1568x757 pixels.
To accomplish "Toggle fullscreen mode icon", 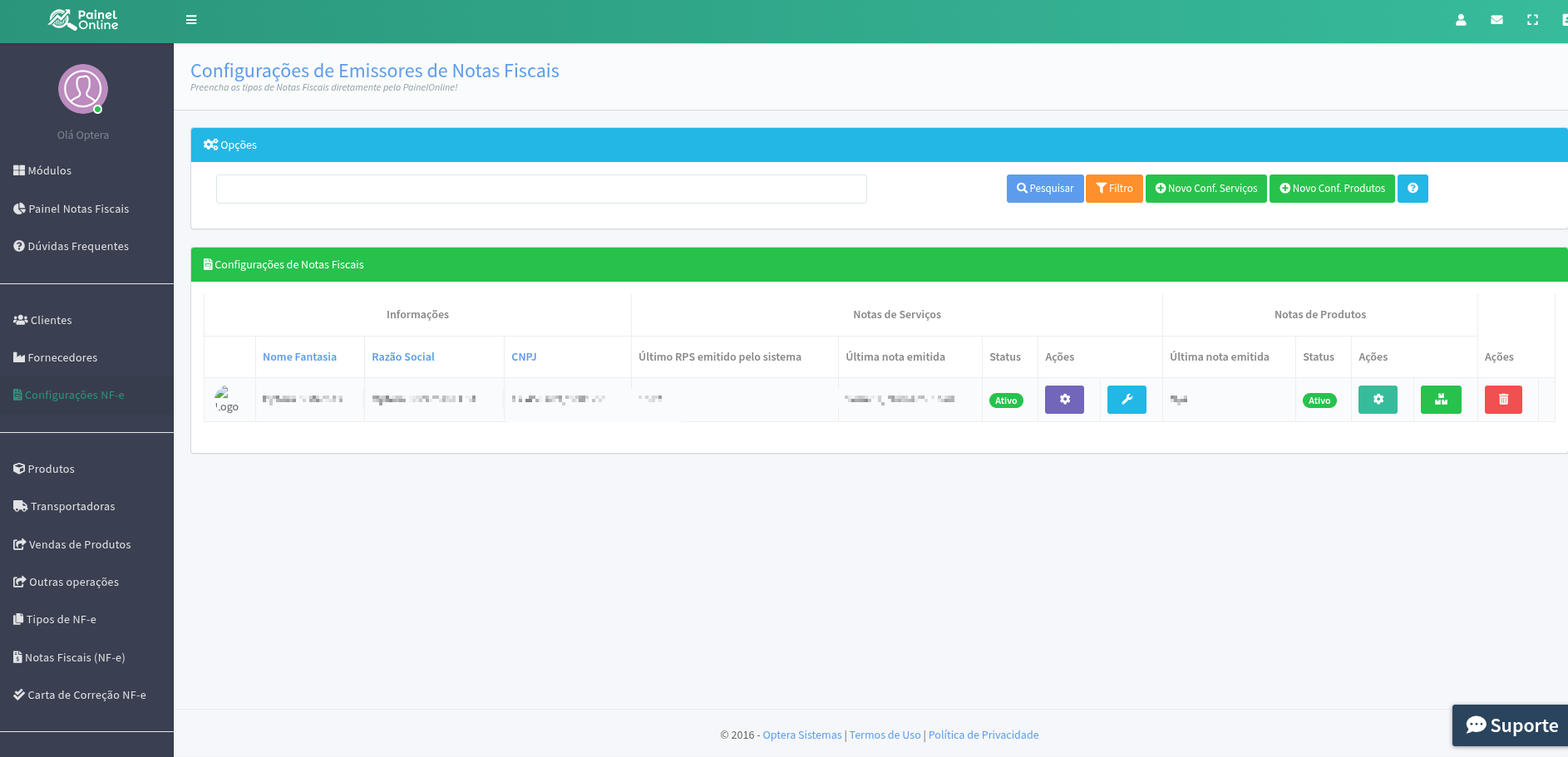I will [1532, 20].
